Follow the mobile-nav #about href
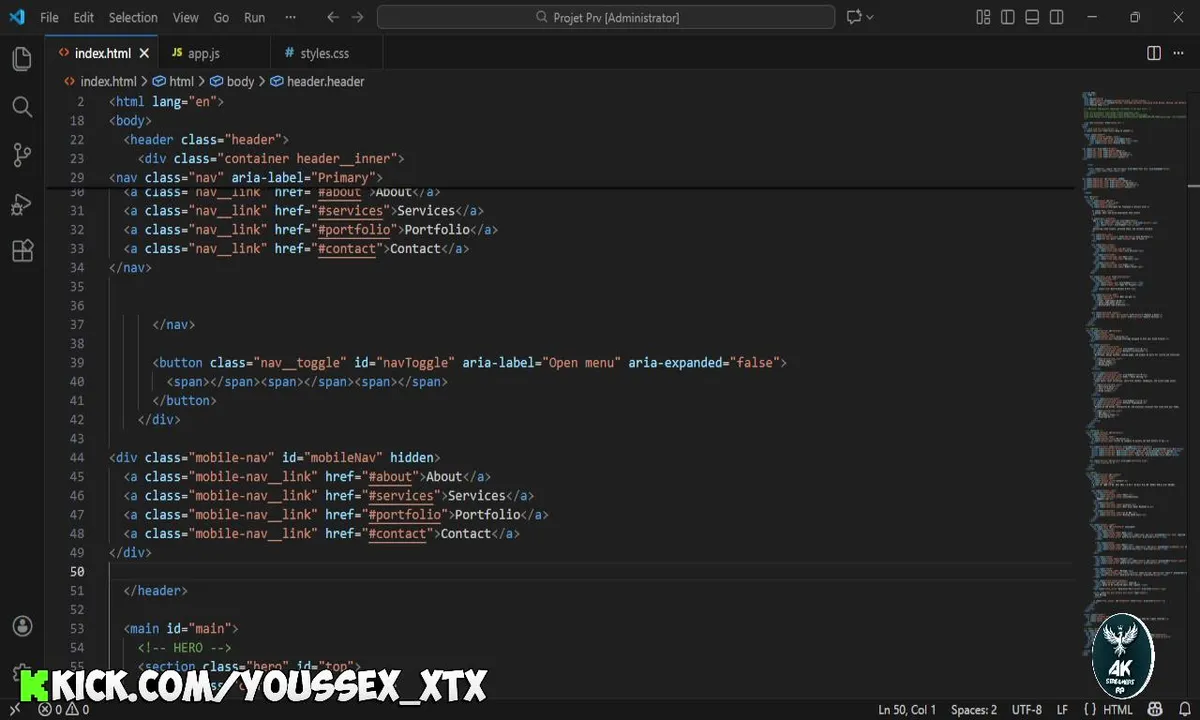The width and height of the screenshot is (1200, 720). [390, 477]
